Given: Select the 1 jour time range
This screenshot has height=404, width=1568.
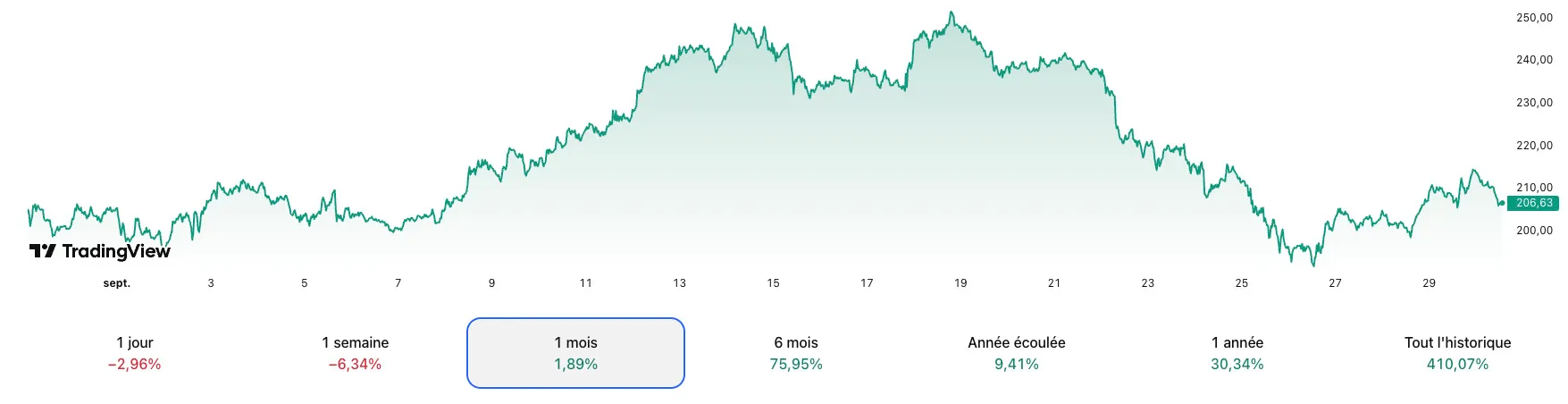Looking at the screenshot, I should pos(134,353).
